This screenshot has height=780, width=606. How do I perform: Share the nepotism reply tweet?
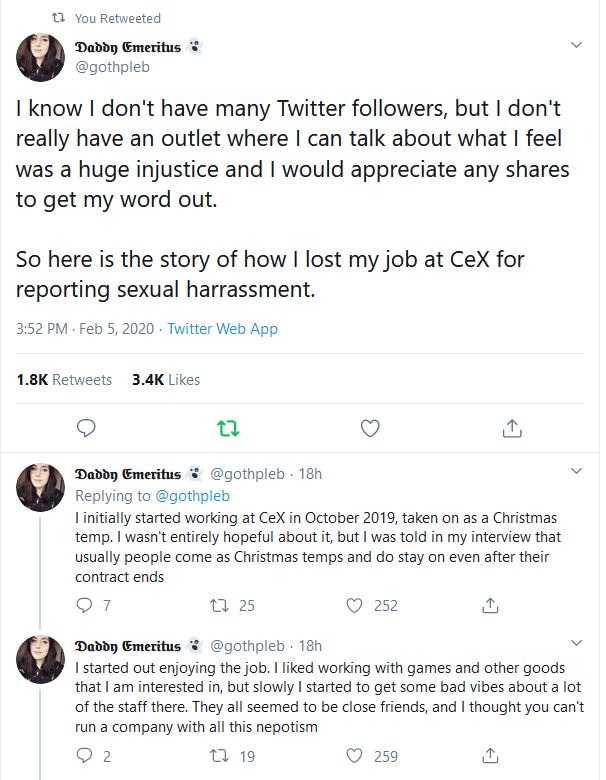pyautogui.click(x=490, y=757)
